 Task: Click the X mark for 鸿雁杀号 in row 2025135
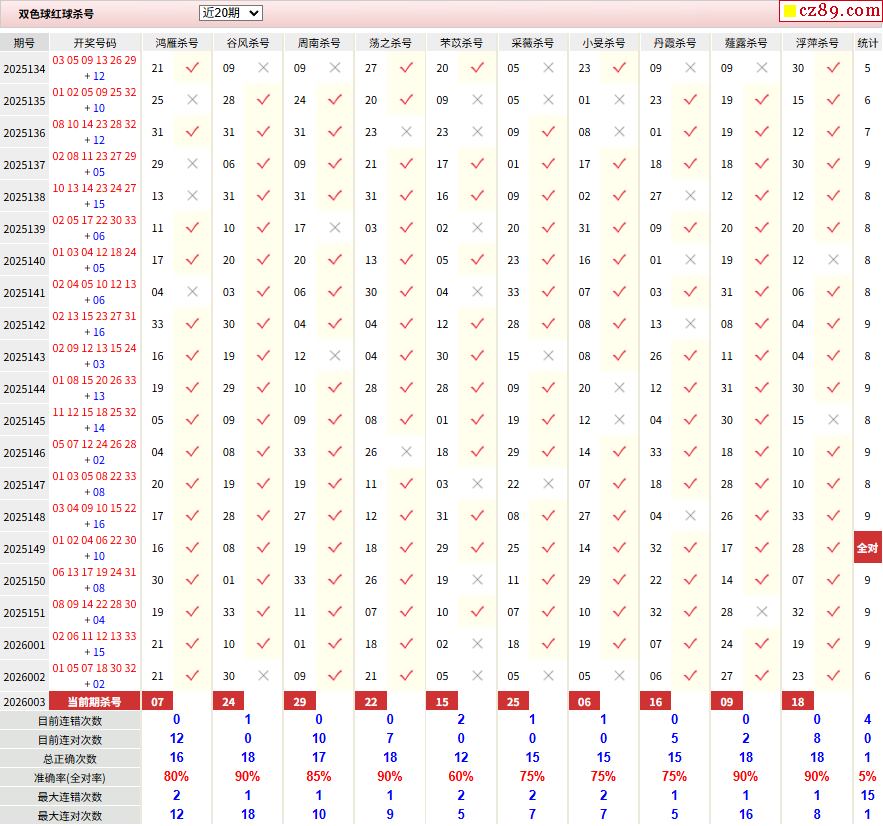(192, 100)
